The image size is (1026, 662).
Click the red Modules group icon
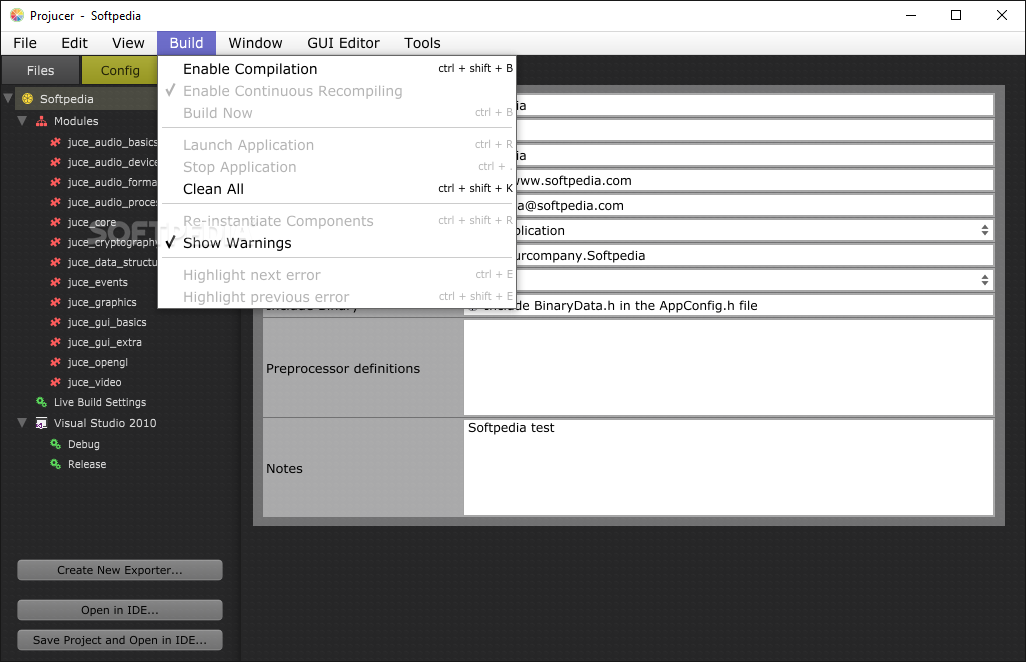(41, 121)
